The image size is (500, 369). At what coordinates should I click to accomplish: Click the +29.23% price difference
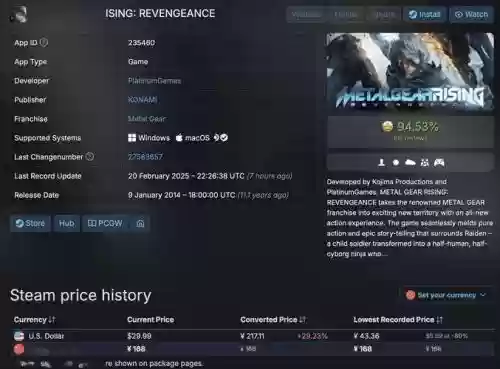click(x=313, y=336)
